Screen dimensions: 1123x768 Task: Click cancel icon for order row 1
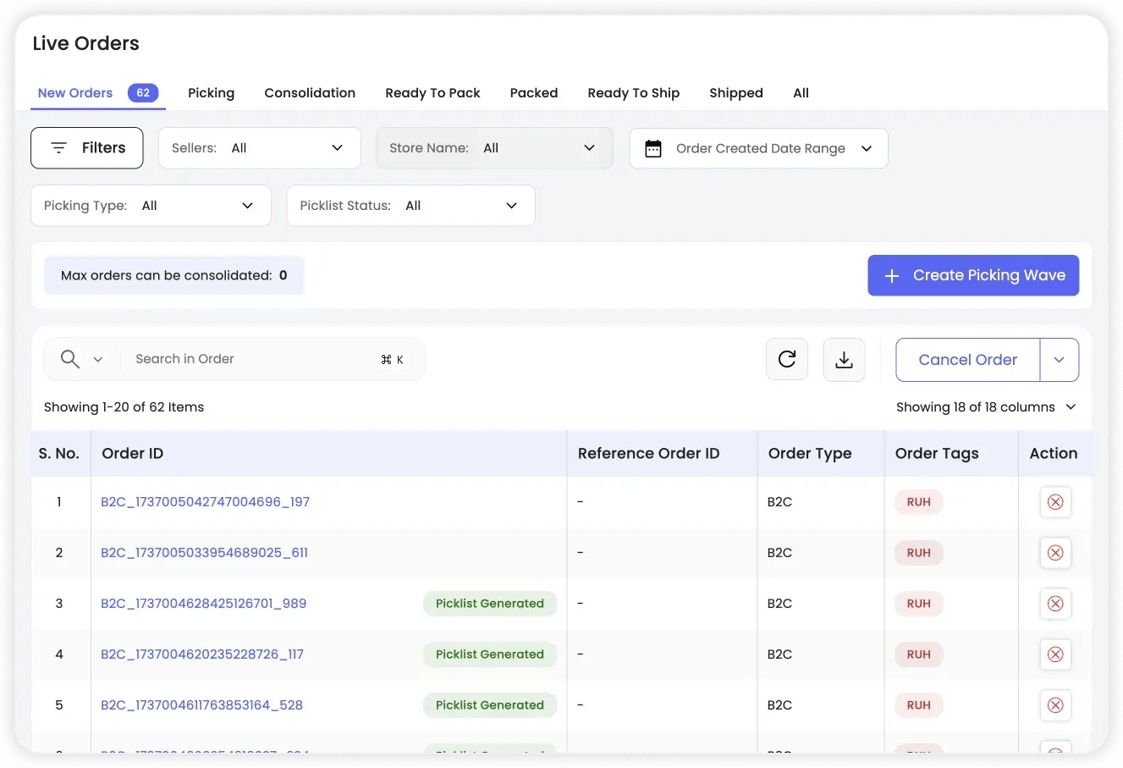click(1054, 502)
